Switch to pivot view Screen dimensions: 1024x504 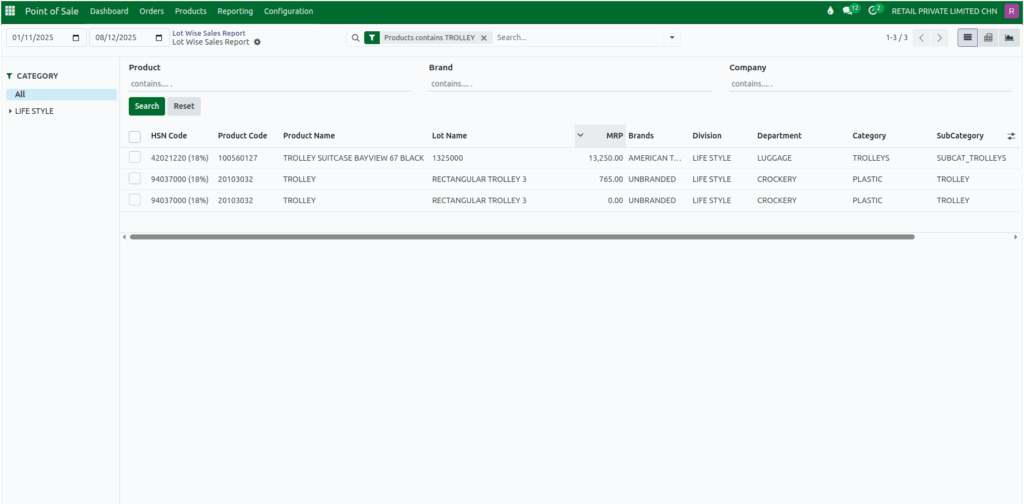coord(988,38)
